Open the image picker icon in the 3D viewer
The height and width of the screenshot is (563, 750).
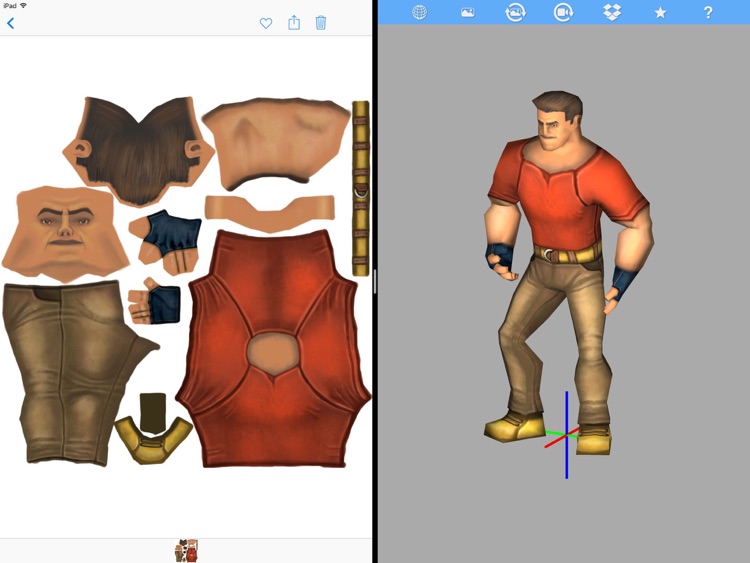click(x=467, y=13)
